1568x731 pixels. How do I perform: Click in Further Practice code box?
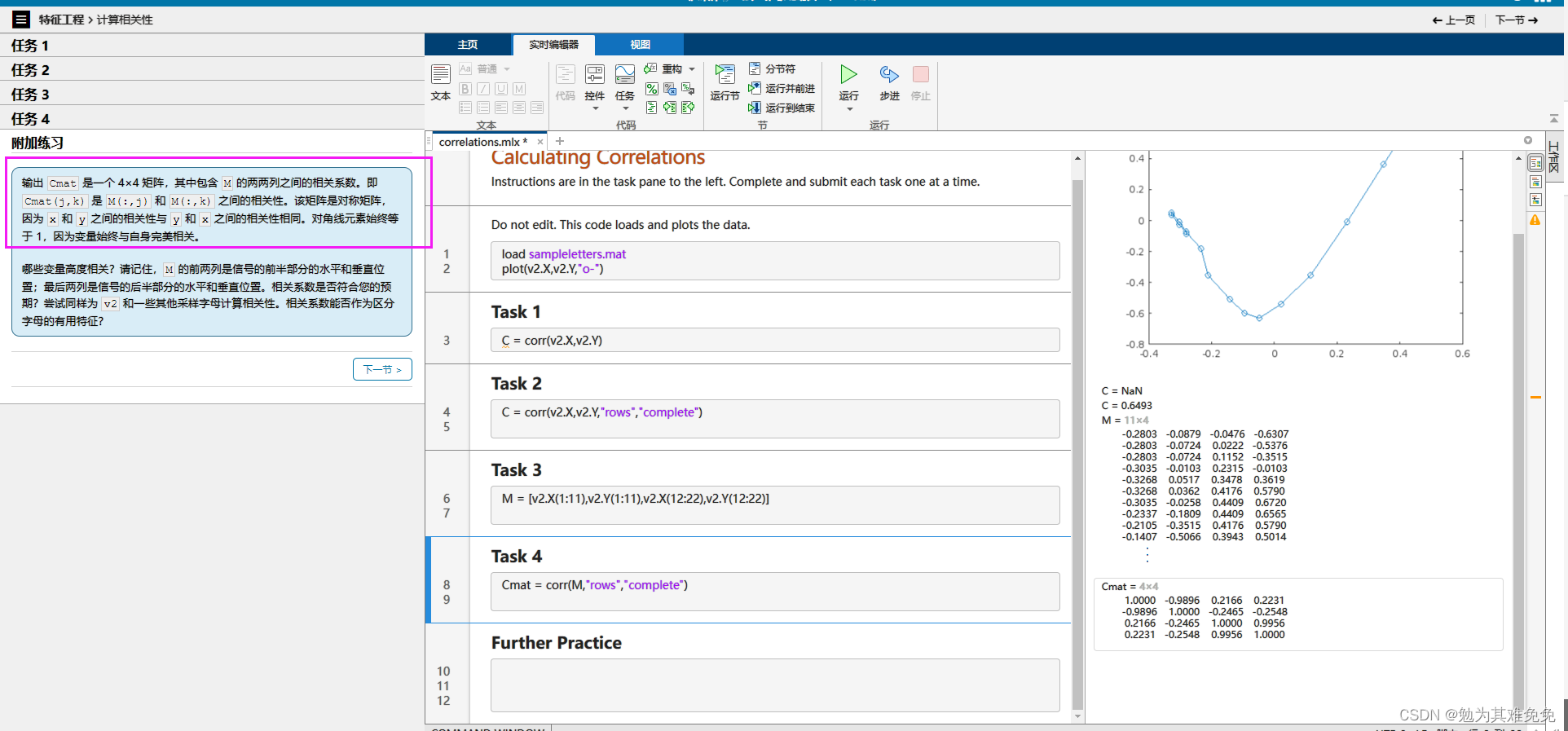pyautogui.click(x=775, y=685)
